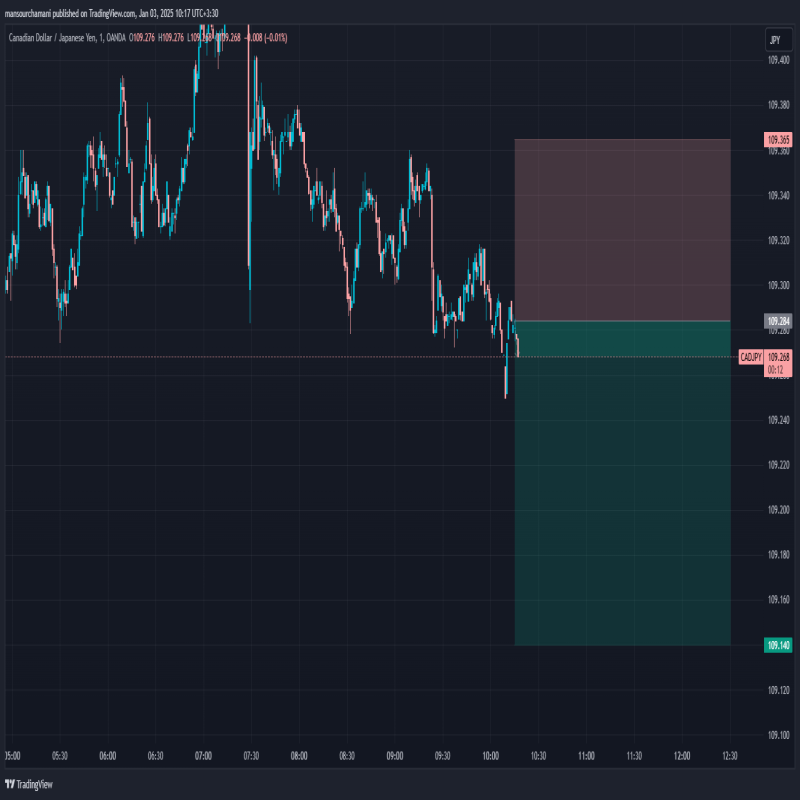Click the 109.100 price scale label
Image resolution: width=800 pixels, height=800 pixels.
click(779, 735)
